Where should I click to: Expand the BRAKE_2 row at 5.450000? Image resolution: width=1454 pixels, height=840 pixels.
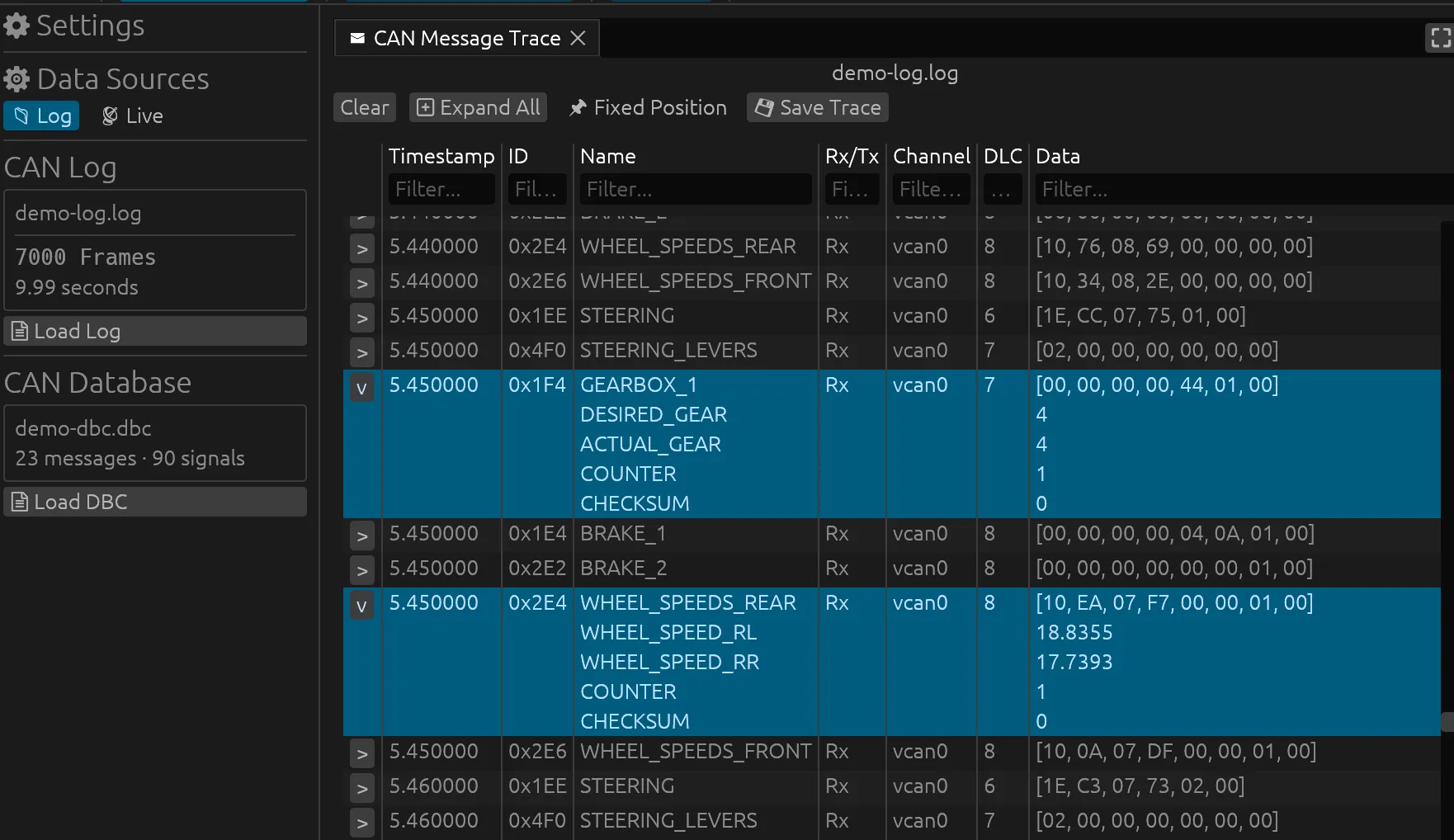point(361,569)
